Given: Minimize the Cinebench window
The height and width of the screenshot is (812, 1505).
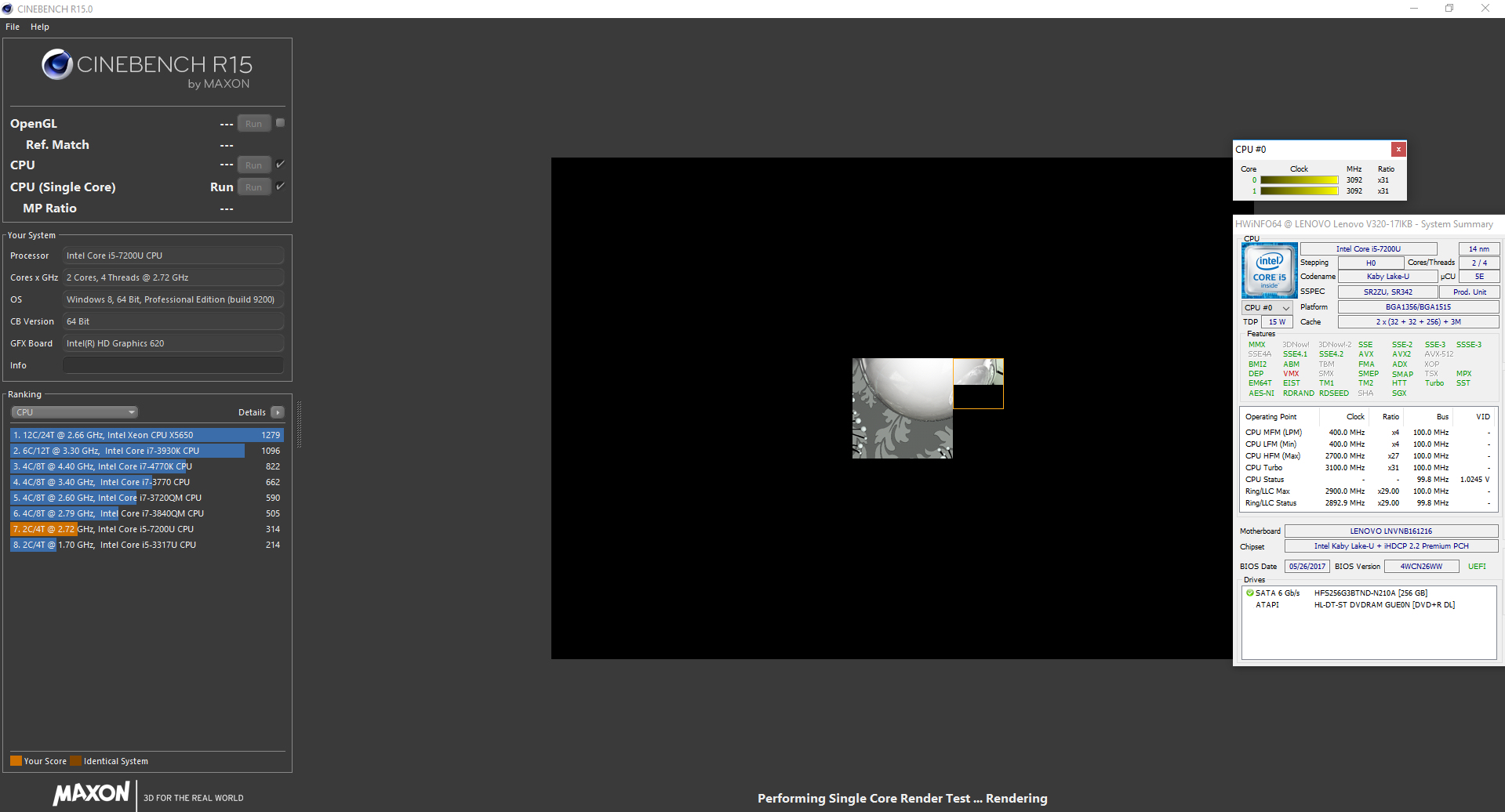Looking at the screenshot, I should coord(1414,9).
